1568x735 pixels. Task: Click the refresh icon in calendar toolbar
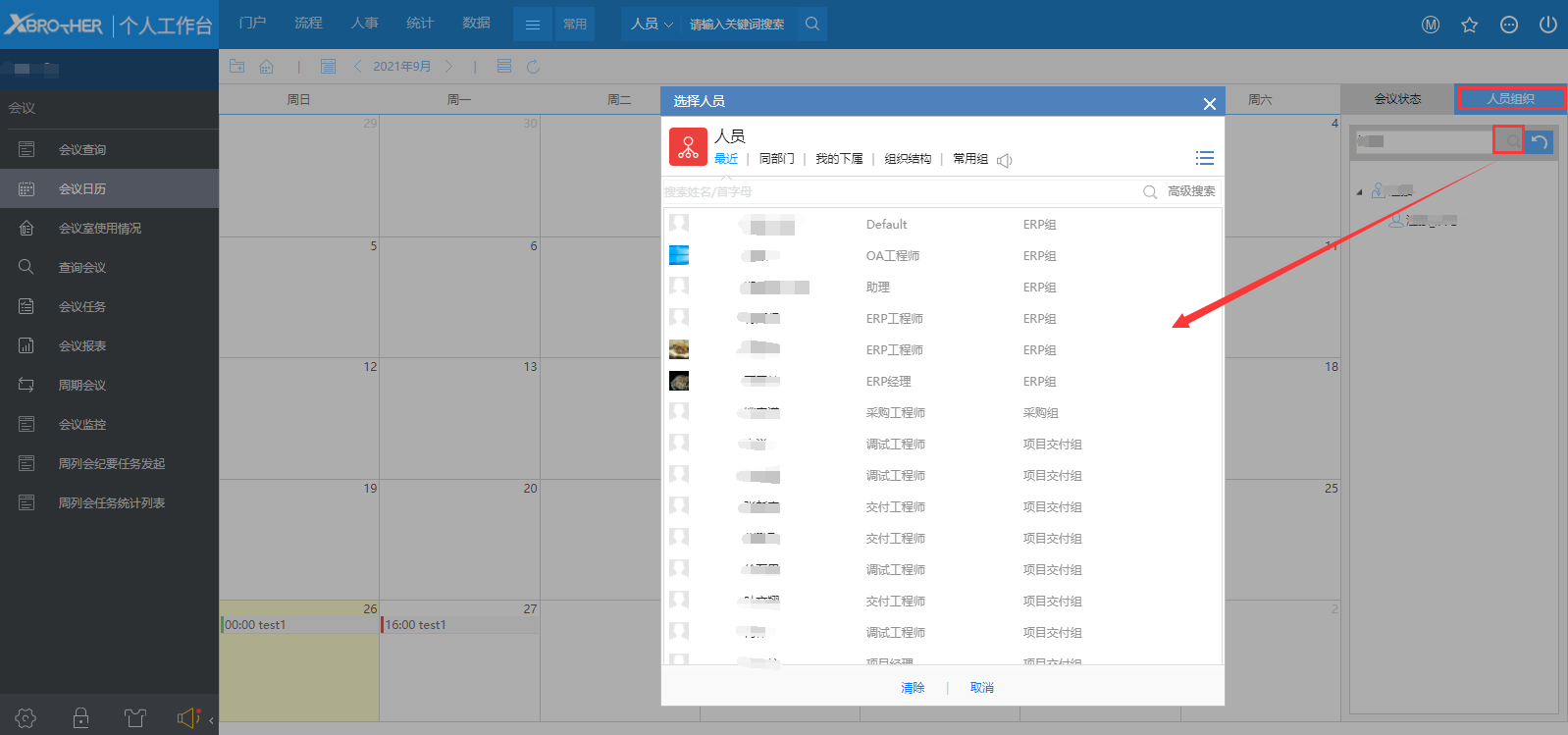pos(533,67)
